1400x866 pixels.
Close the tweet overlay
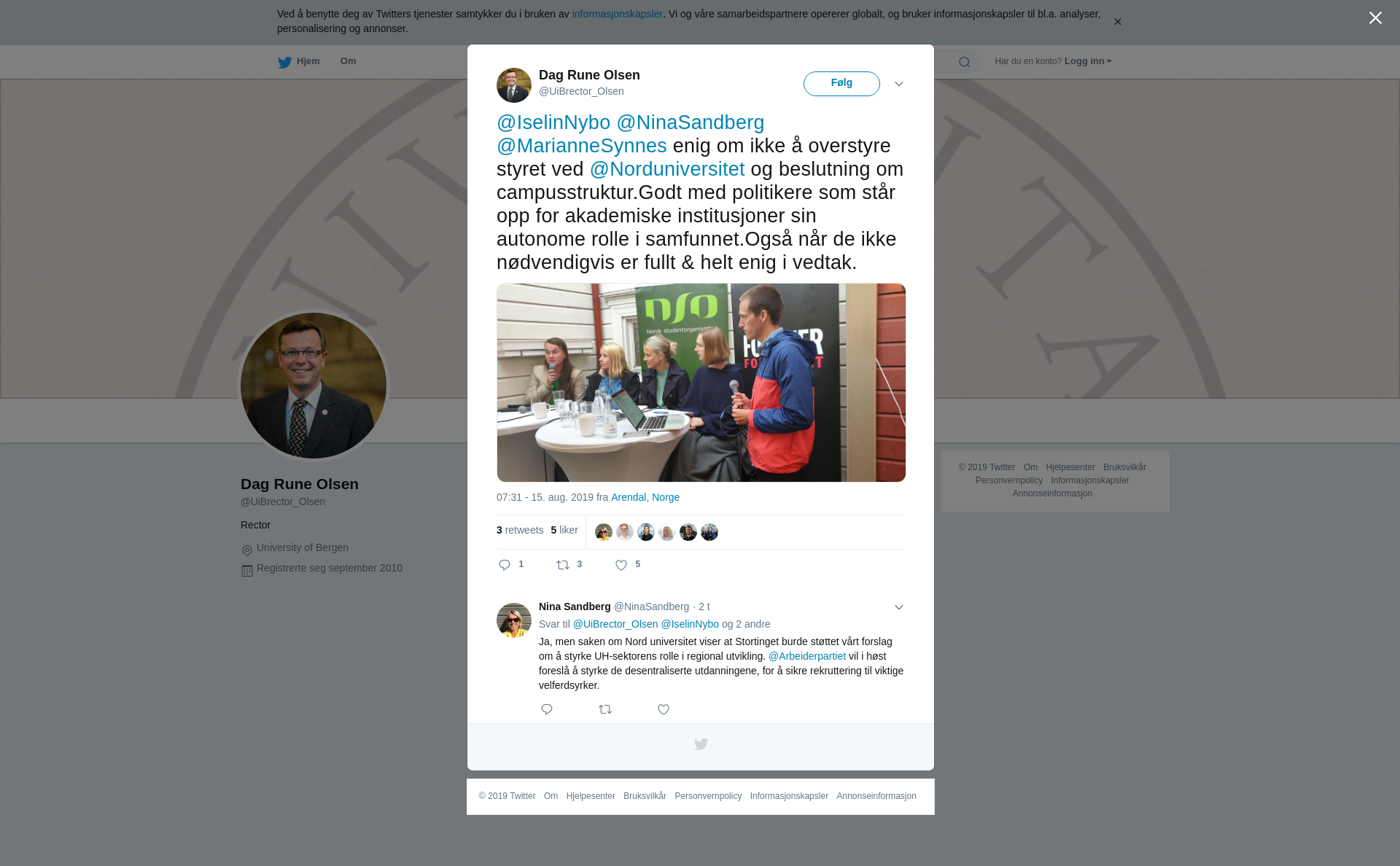pyautogui.click(x=1375, y=18)
